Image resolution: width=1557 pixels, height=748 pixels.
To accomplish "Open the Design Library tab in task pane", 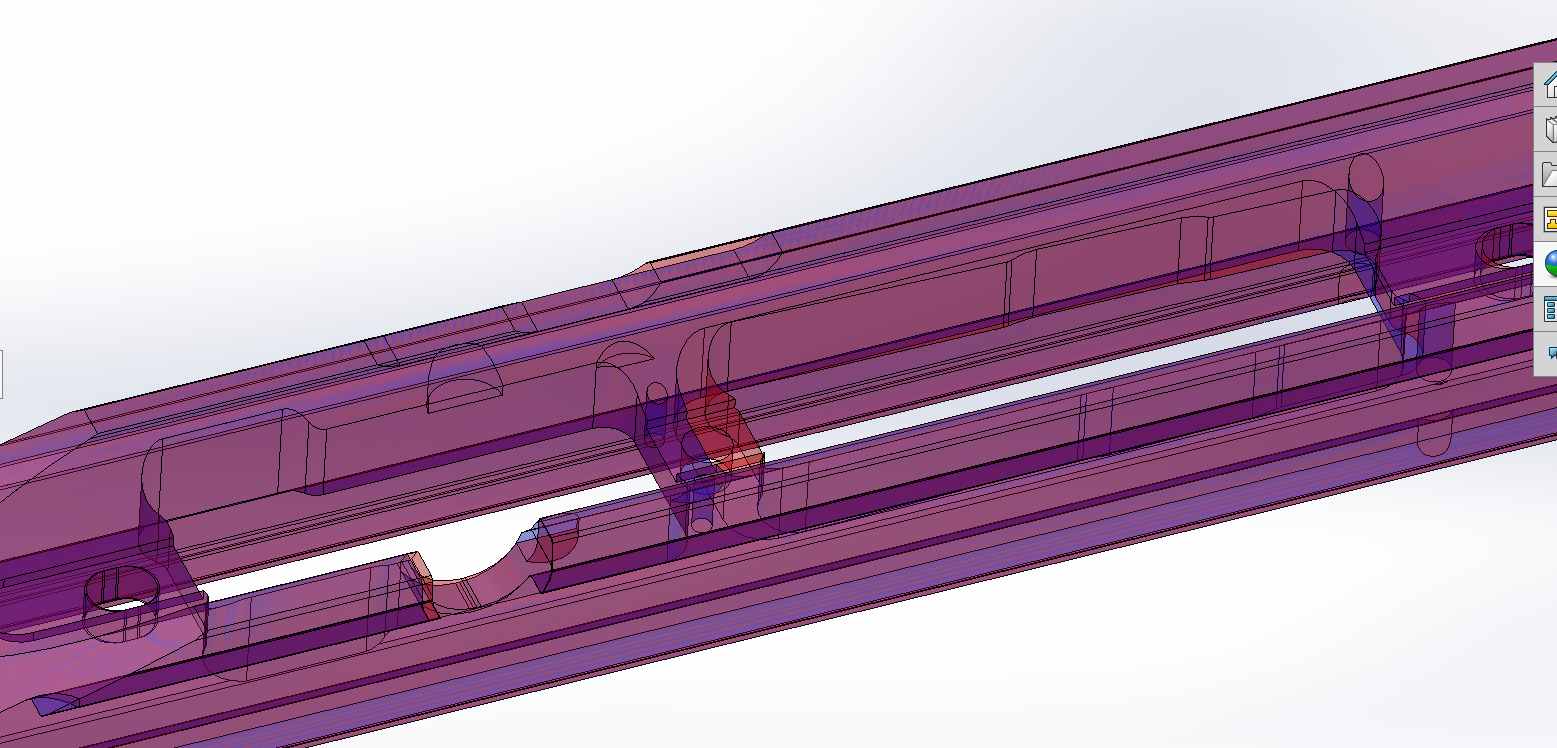I will [x=1547, y=129].
